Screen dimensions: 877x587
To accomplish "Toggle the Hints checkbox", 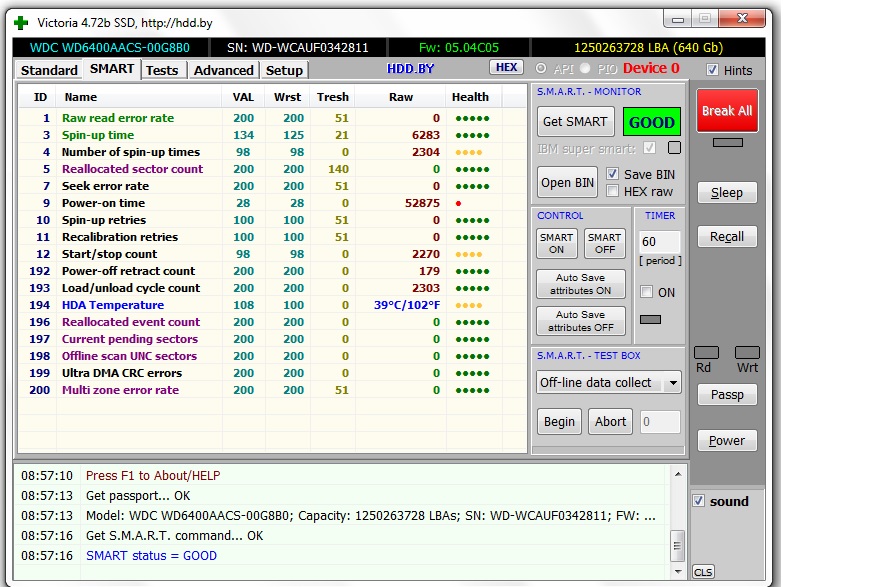I will (x=712, y=70).
